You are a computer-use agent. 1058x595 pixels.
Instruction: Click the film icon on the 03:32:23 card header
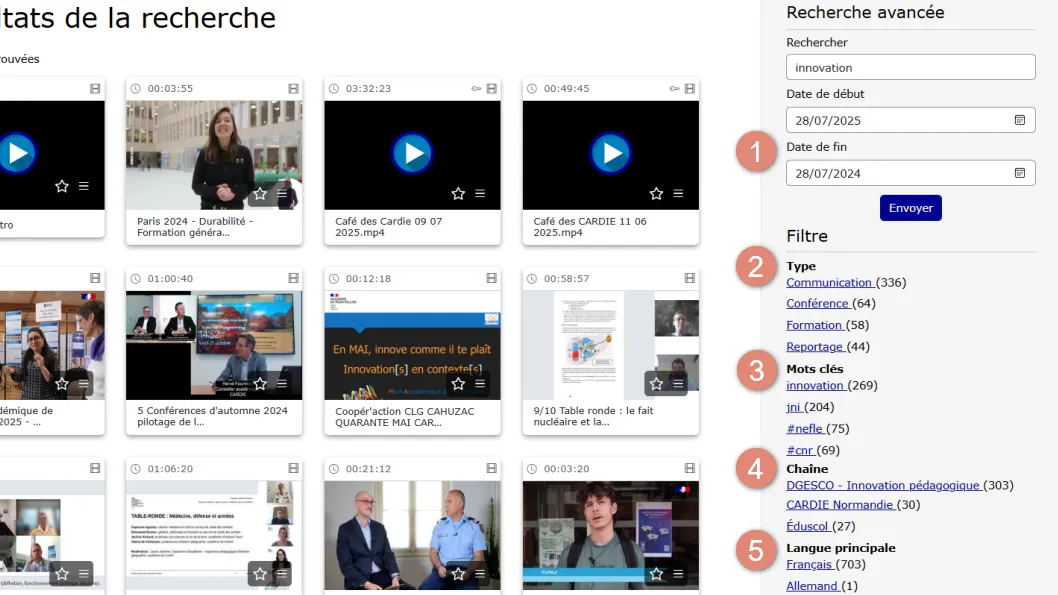(x=492, y=88)
